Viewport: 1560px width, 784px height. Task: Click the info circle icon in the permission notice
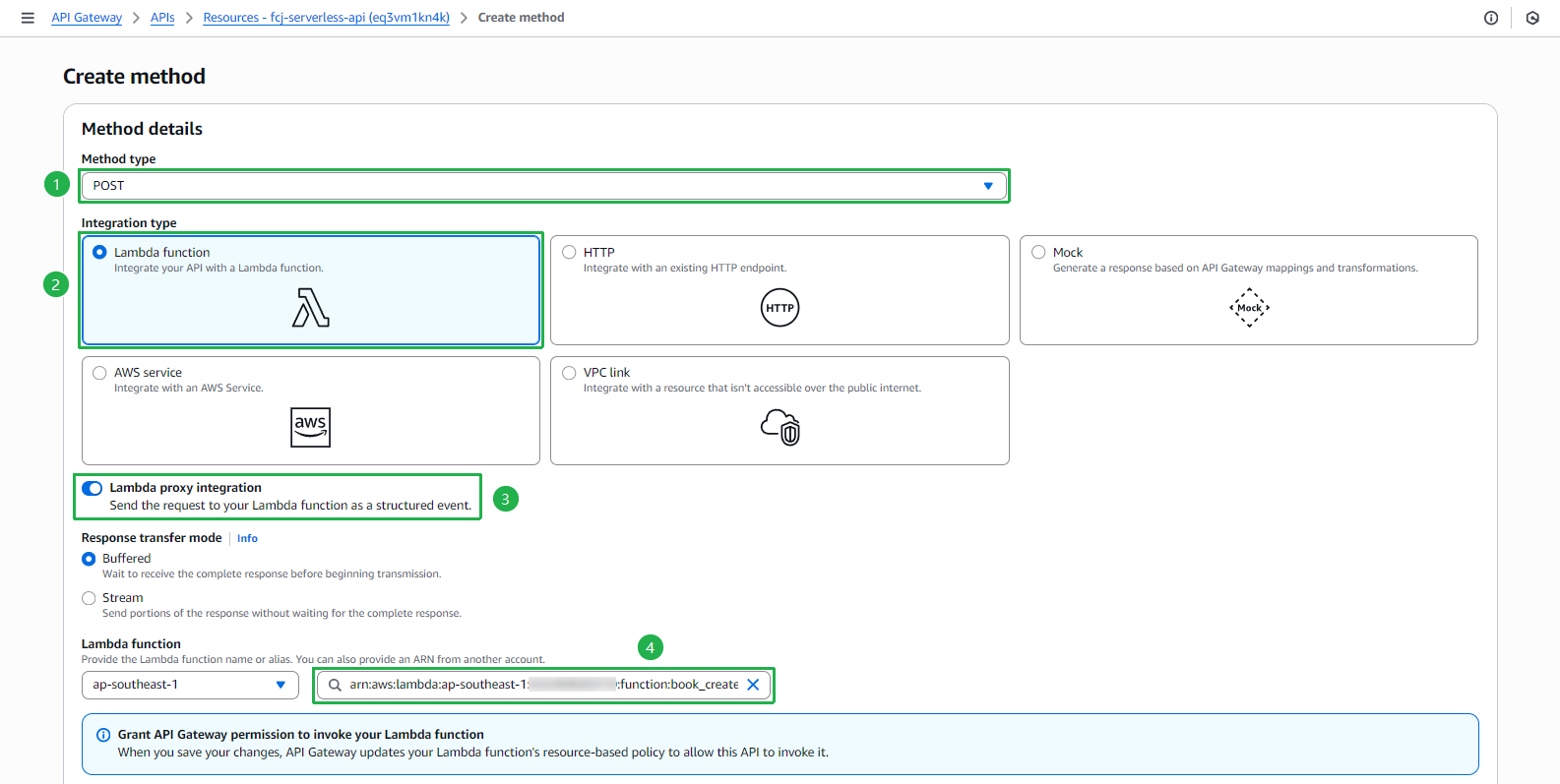click(x=103, y=735)
